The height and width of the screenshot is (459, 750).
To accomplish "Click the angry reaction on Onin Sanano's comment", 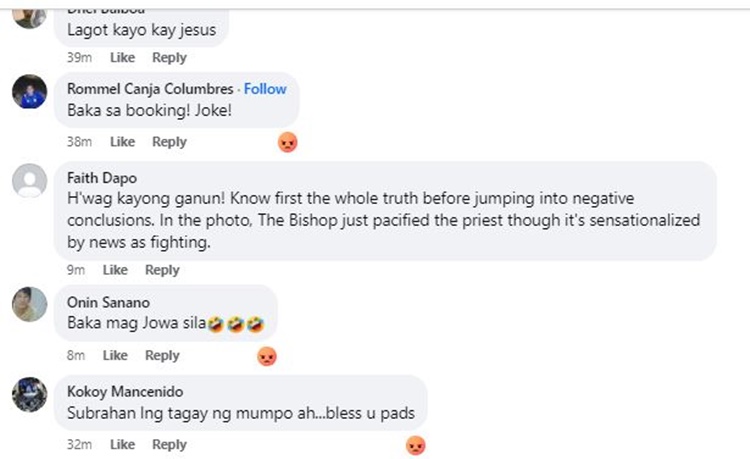I will (x=267, y=356).
